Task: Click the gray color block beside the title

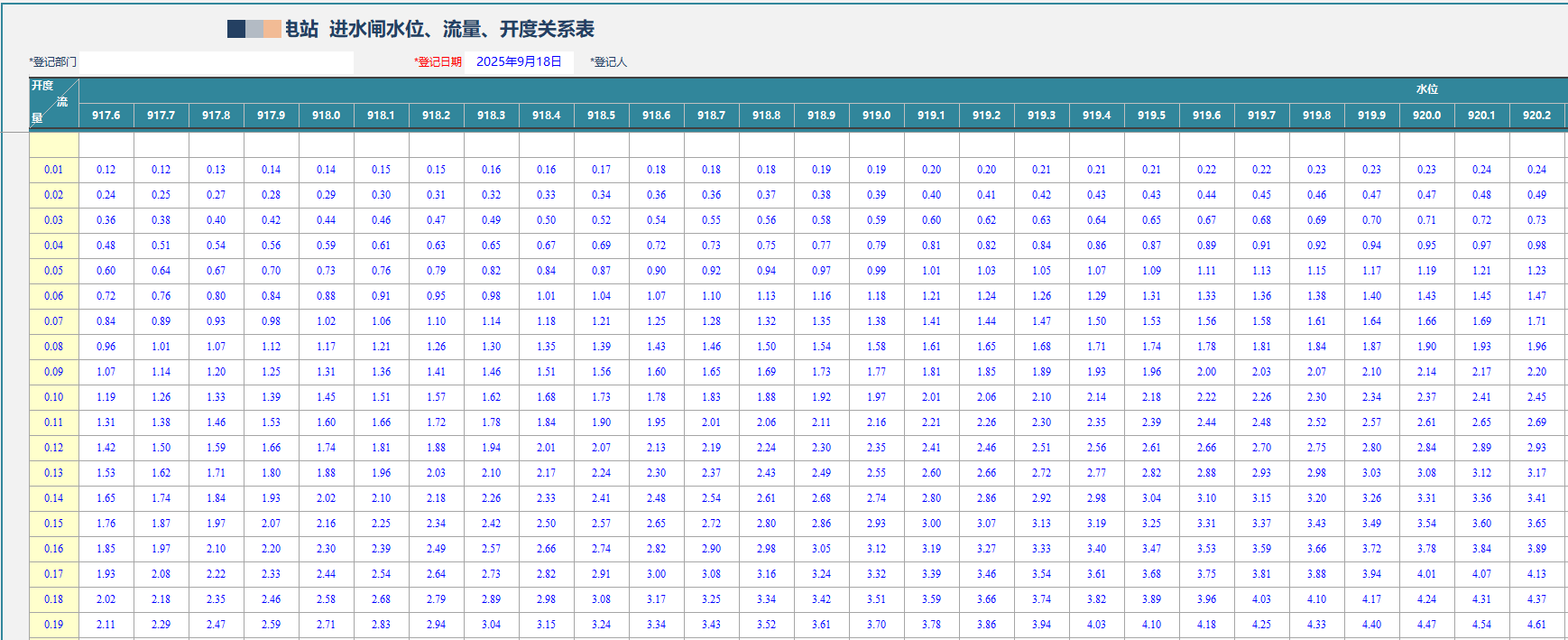Action: (254, 30)
